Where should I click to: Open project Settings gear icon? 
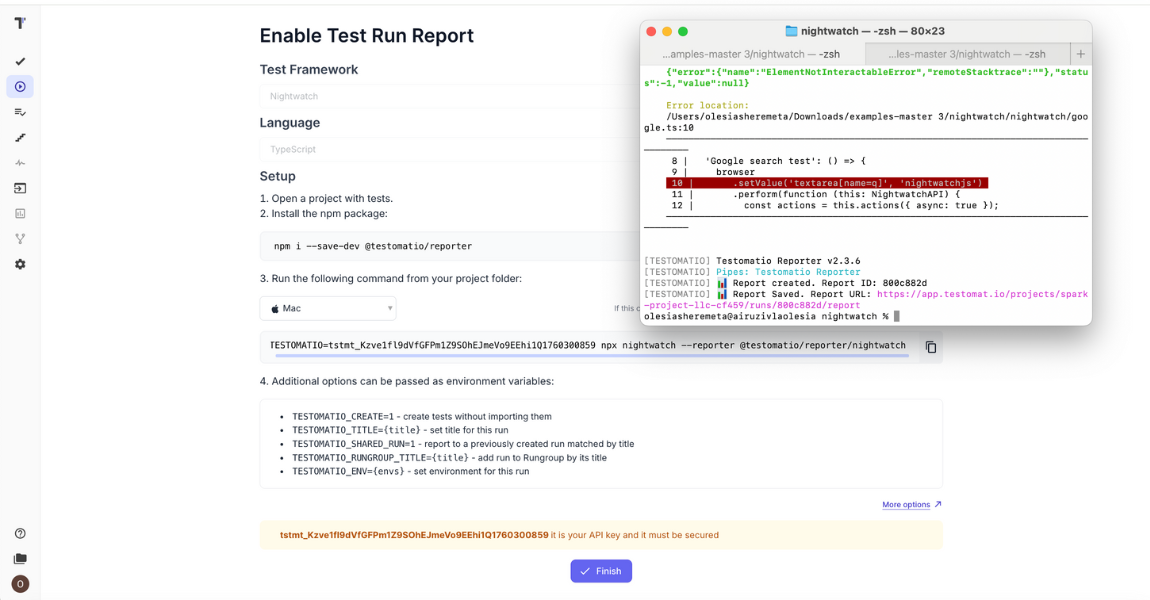click(20, 264)
